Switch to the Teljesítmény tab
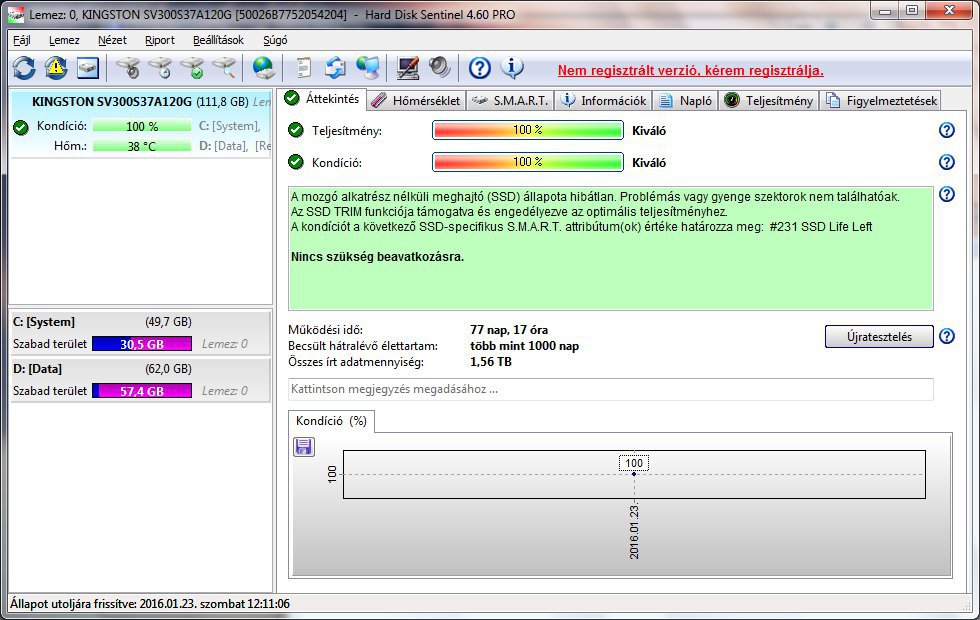980x620 pixels. click(768, 101)
